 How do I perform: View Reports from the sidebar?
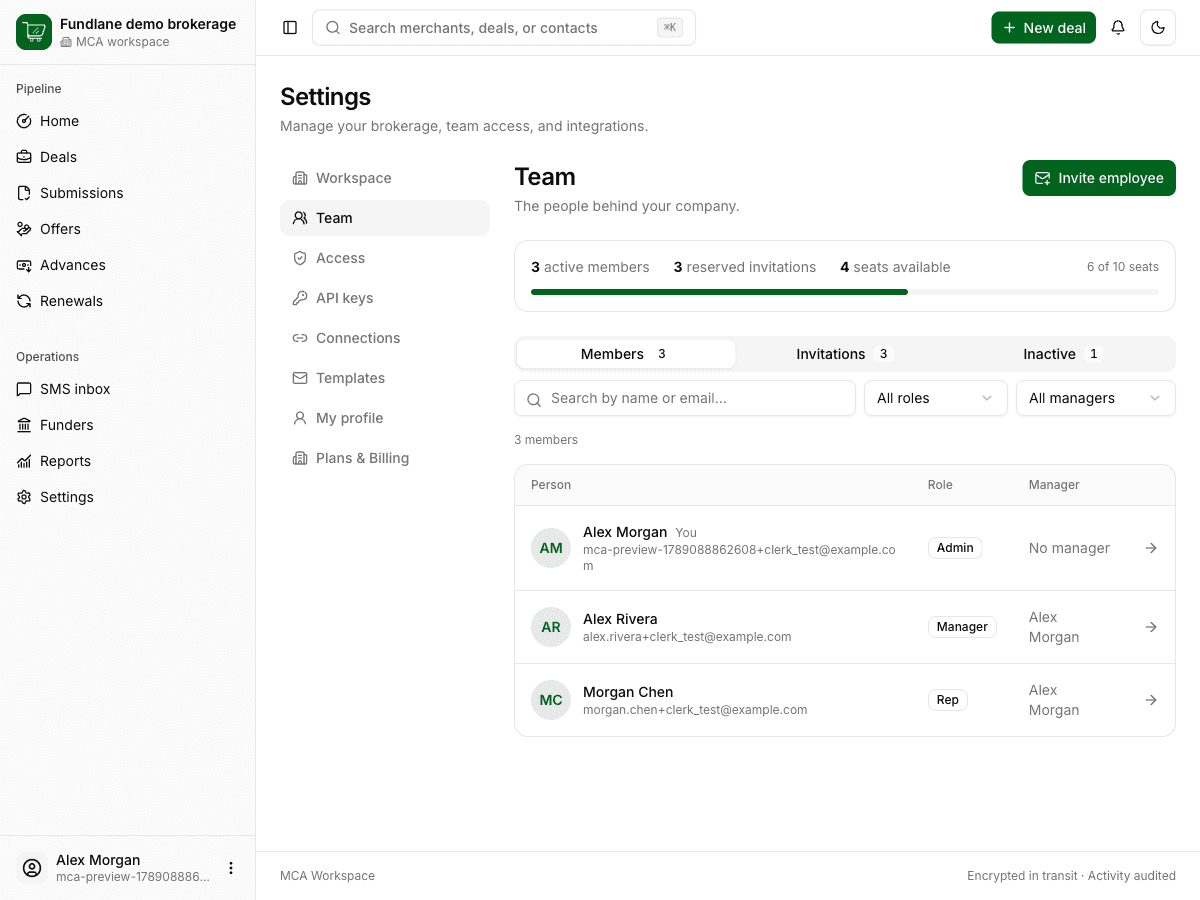click(127, 461)
